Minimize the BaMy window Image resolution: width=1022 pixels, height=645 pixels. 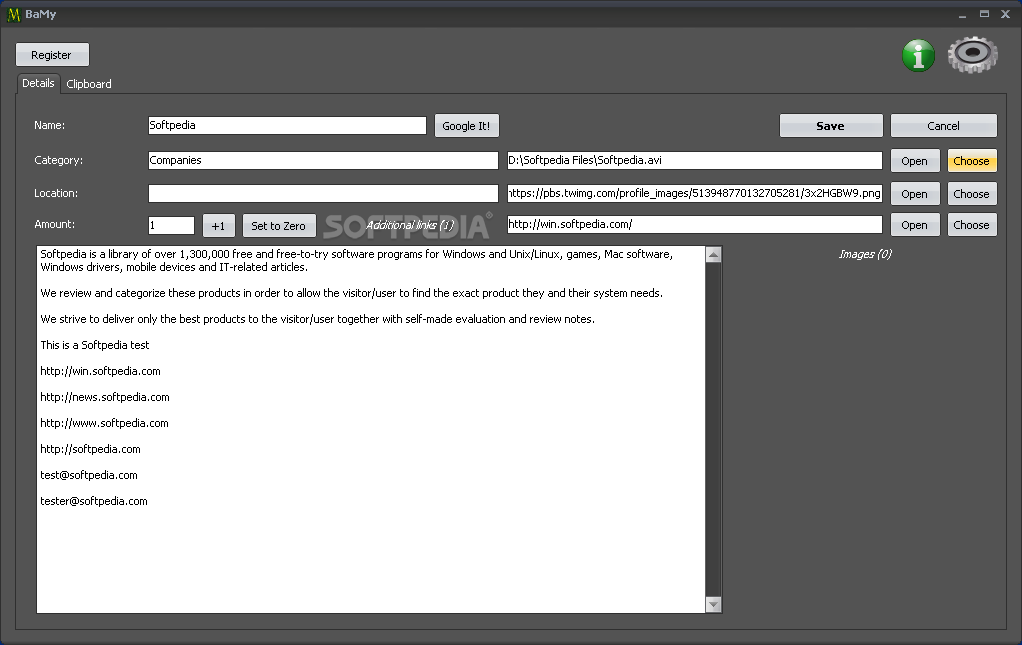click(x=962, y=14)
